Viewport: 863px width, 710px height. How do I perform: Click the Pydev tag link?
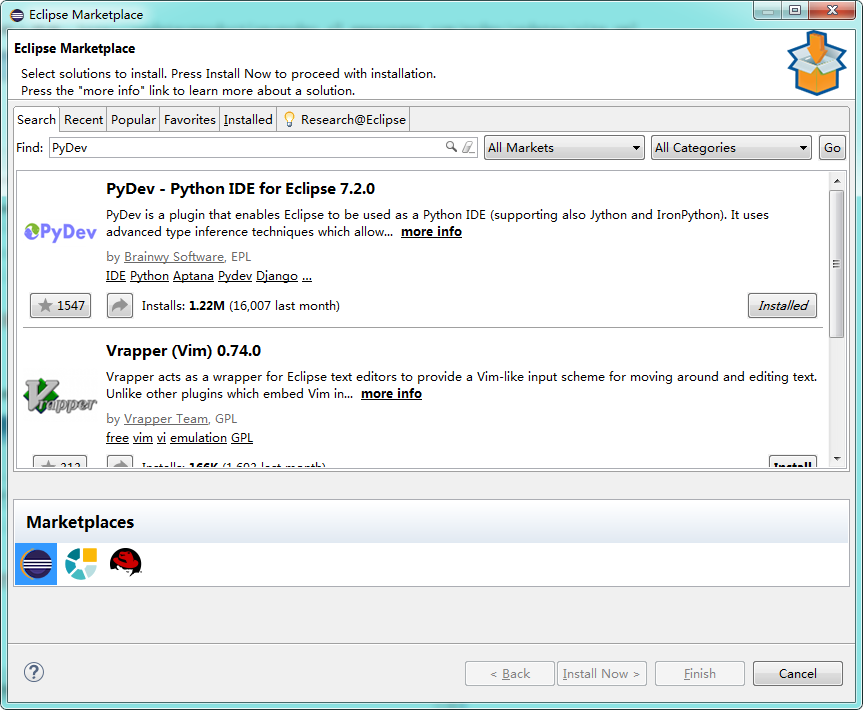(234, 276)
